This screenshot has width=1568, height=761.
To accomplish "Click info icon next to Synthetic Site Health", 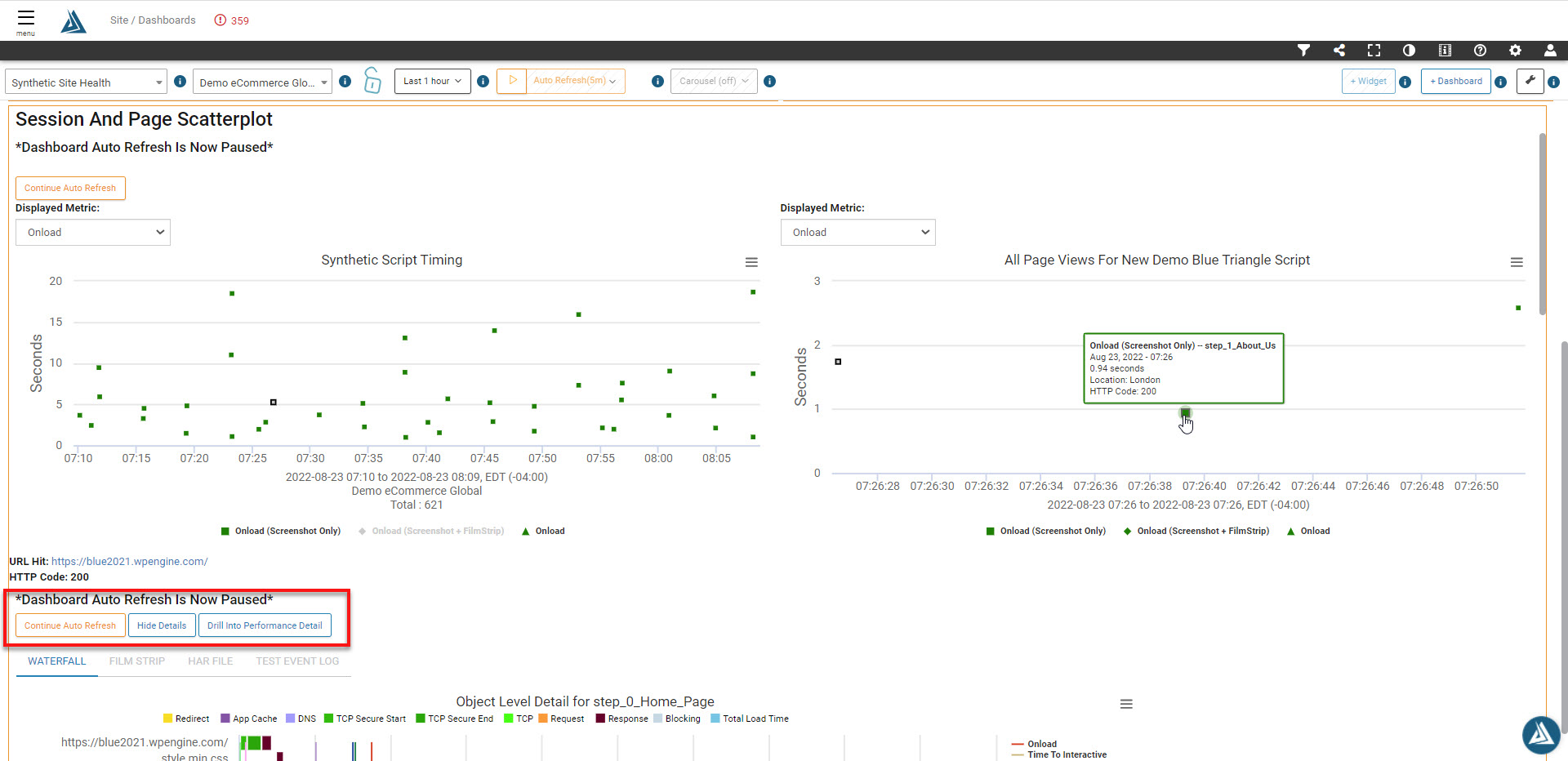I will [x=180, y=82].
